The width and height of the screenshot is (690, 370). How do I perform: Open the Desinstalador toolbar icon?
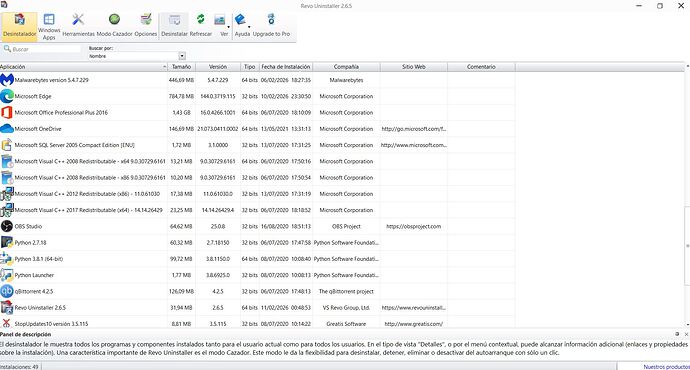click(19, 26)
